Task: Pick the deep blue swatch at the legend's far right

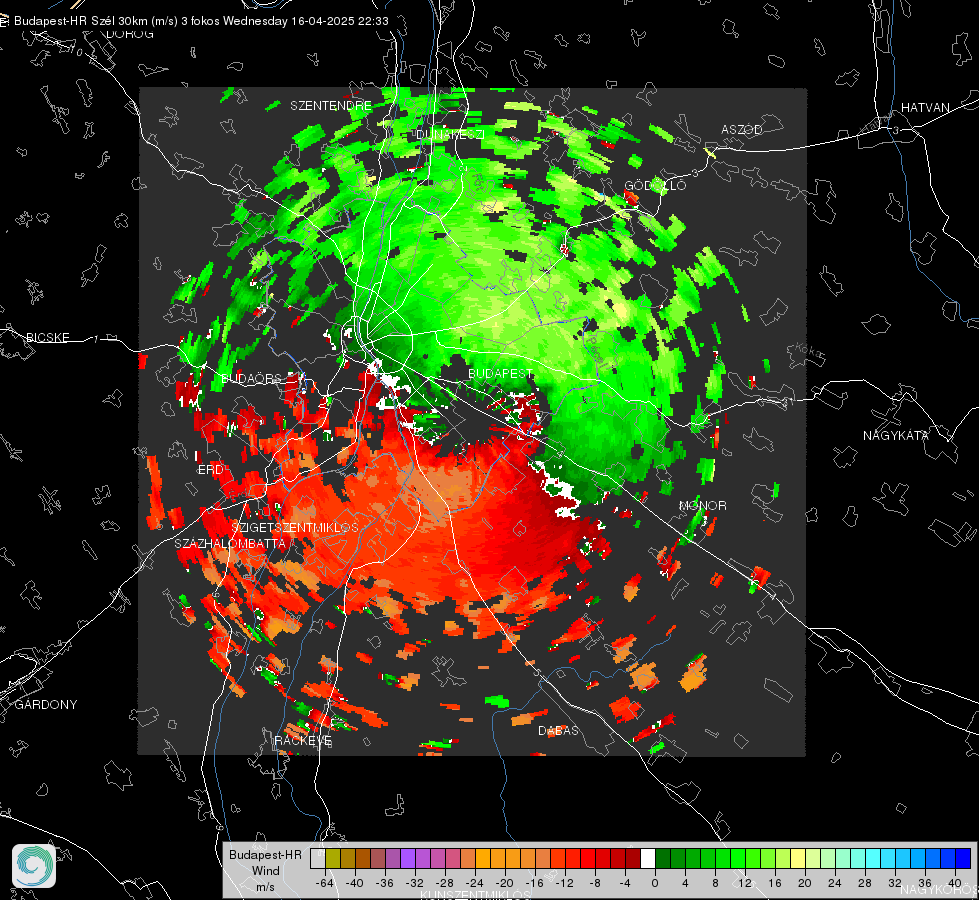Action: coord(963,858)
